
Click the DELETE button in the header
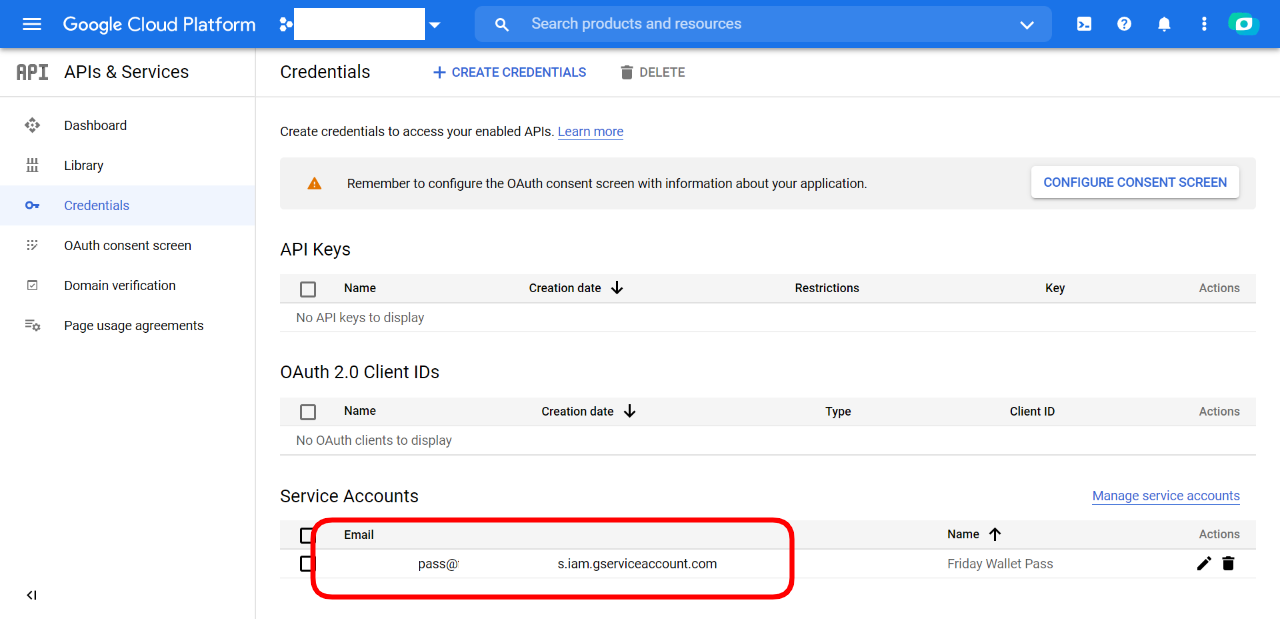pyautogui.click(x=652, y=72)
